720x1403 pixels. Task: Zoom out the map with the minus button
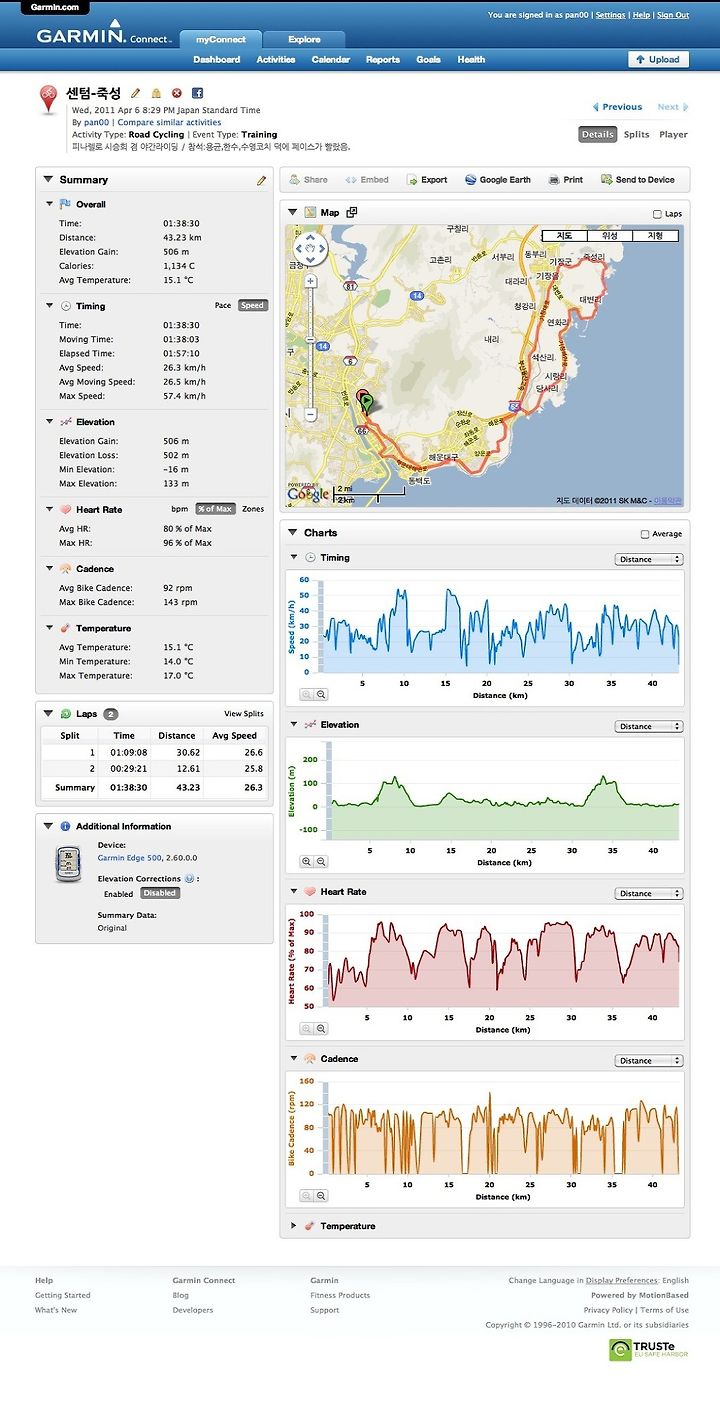(310, 413)
